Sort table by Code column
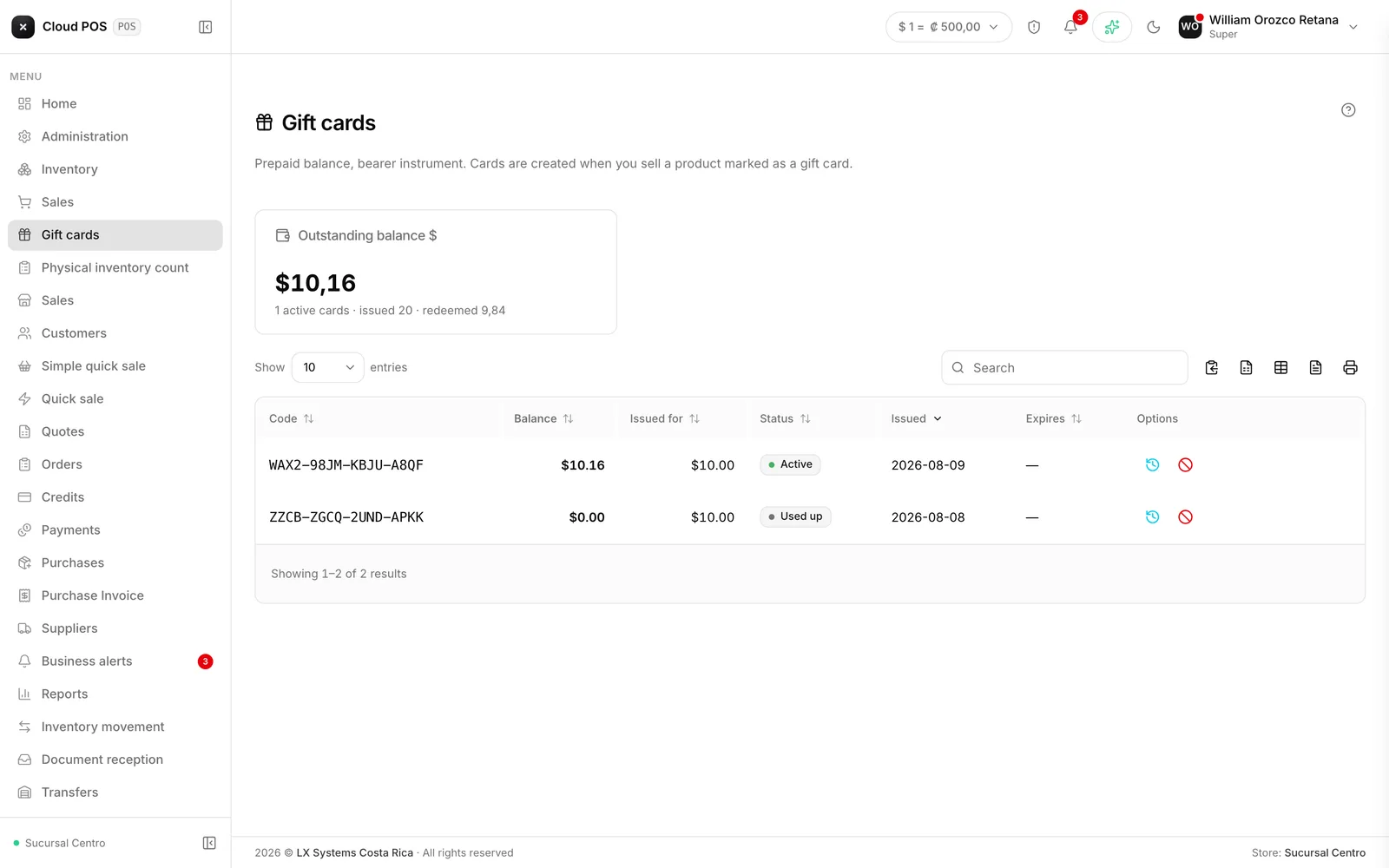This screenshot has width=1389, height=868. 292,418
